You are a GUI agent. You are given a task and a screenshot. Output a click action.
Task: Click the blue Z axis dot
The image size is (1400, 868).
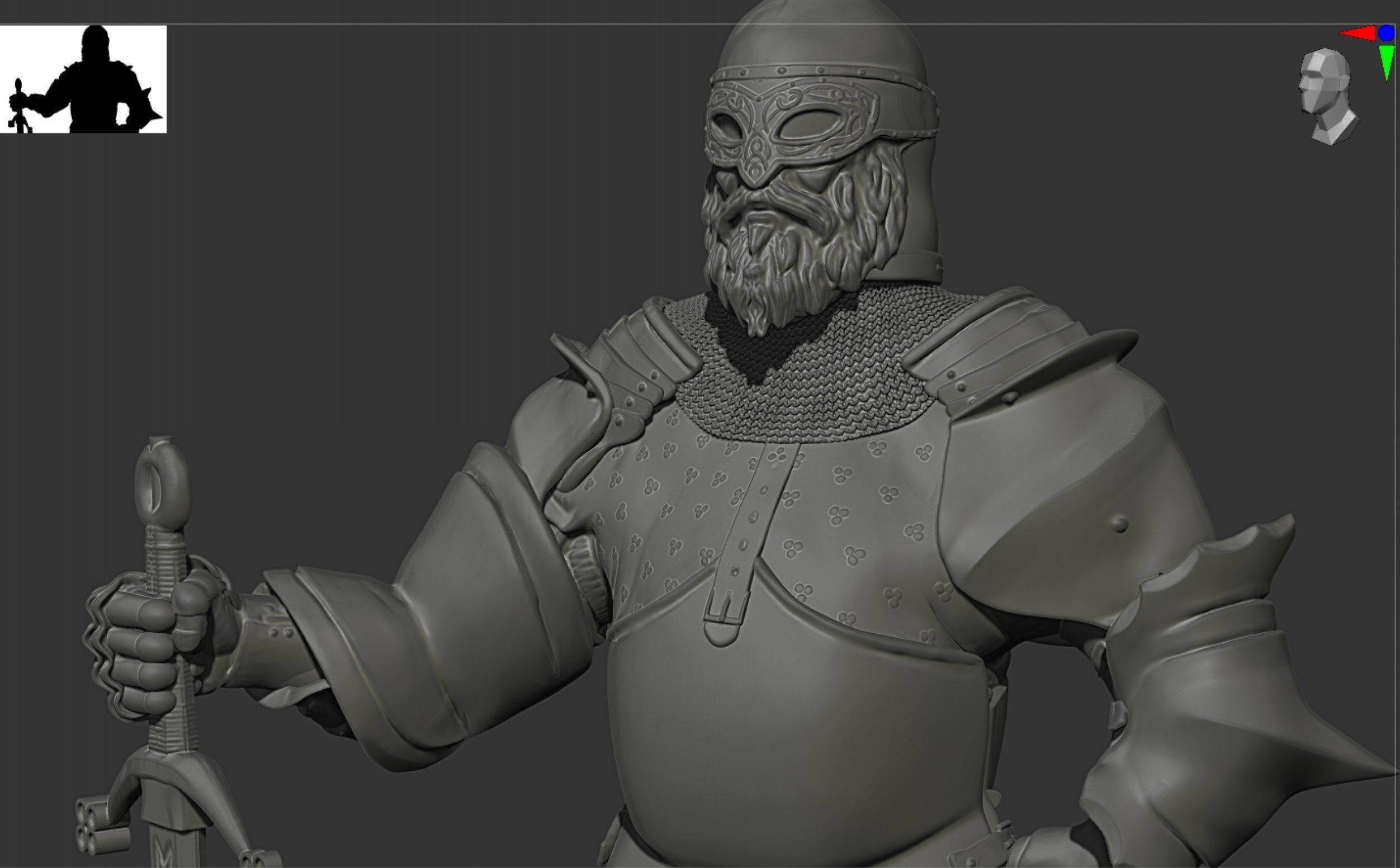[x=1386, y=33]
